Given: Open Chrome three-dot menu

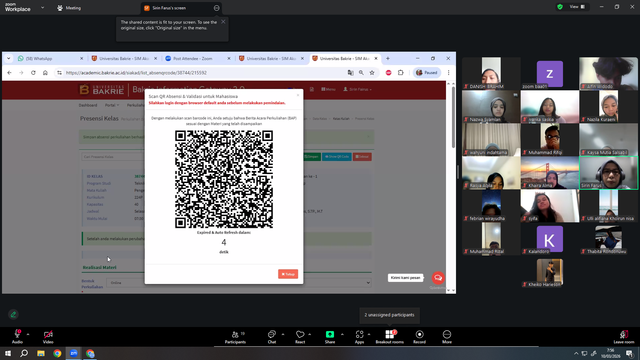Looking at the screenshot, I should pos(448,73).
